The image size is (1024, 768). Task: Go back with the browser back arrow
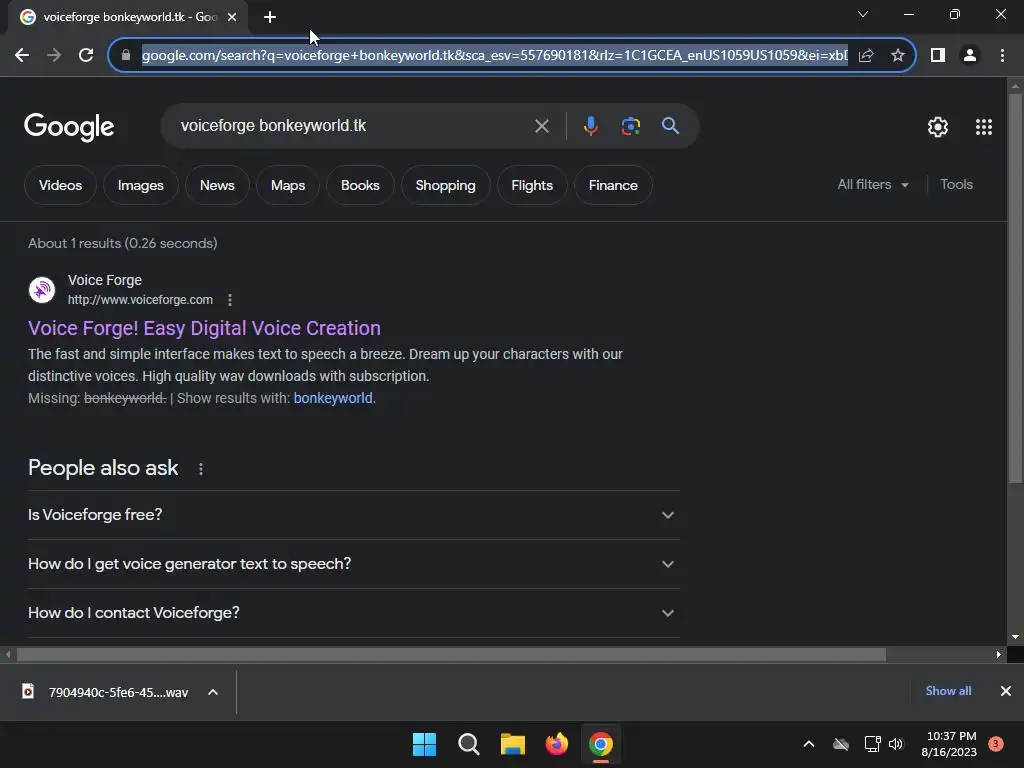tap(22, 56)
